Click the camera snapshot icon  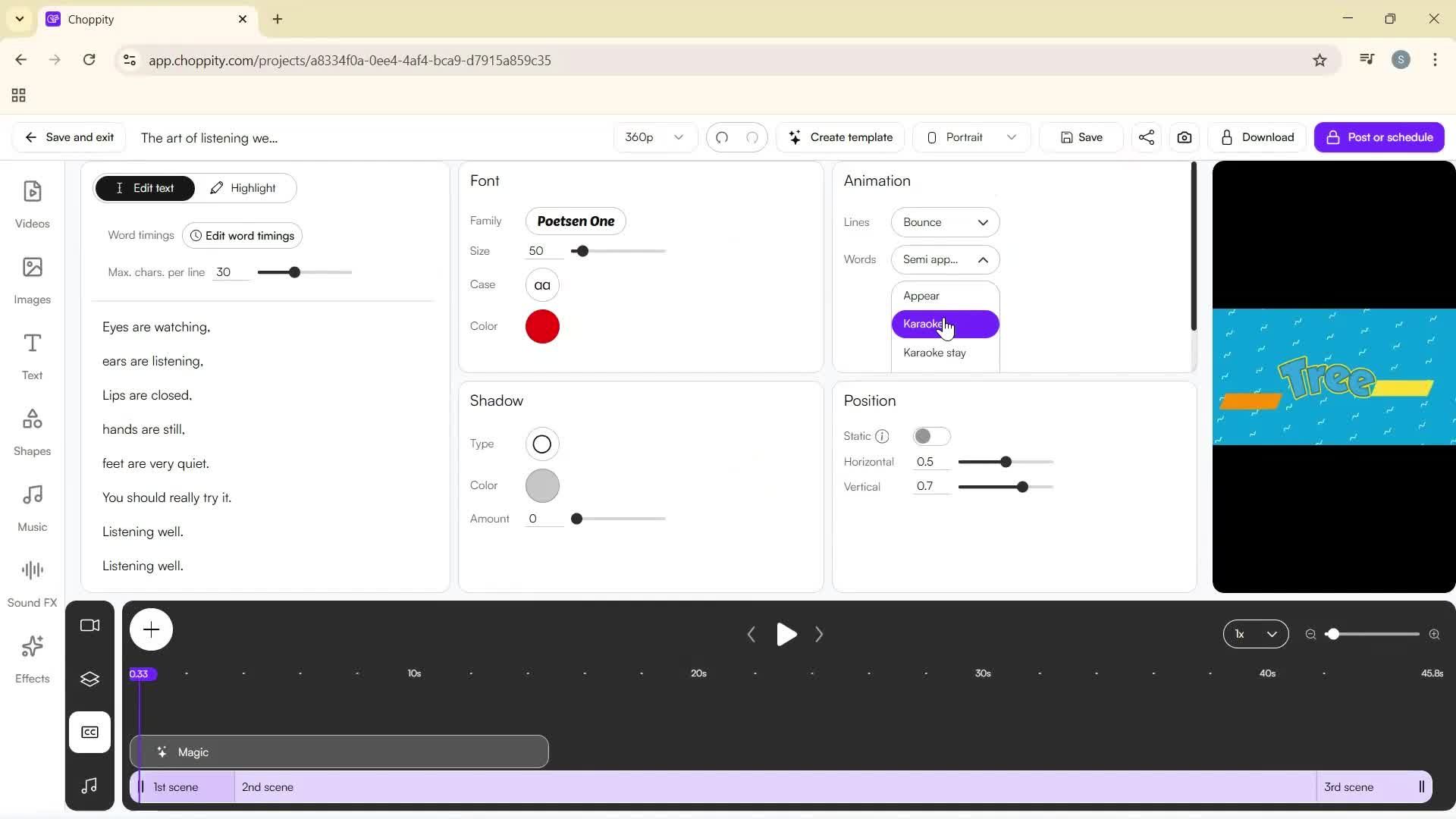[x=1184, y=137]
